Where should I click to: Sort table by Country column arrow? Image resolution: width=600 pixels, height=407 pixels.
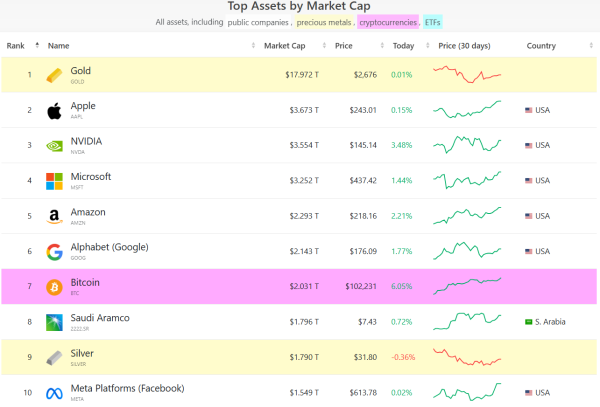click(x=591, y=46)
